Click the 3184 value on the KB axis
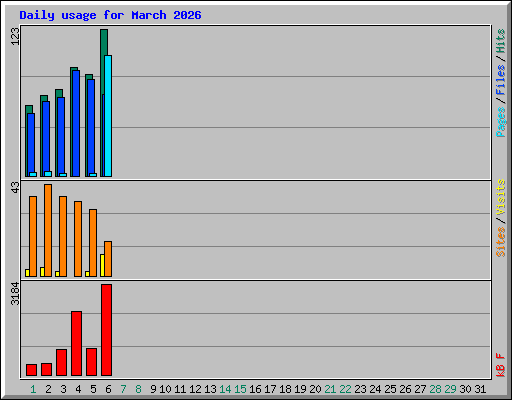Viewport: 512px width, 400px height. (15, 294)
